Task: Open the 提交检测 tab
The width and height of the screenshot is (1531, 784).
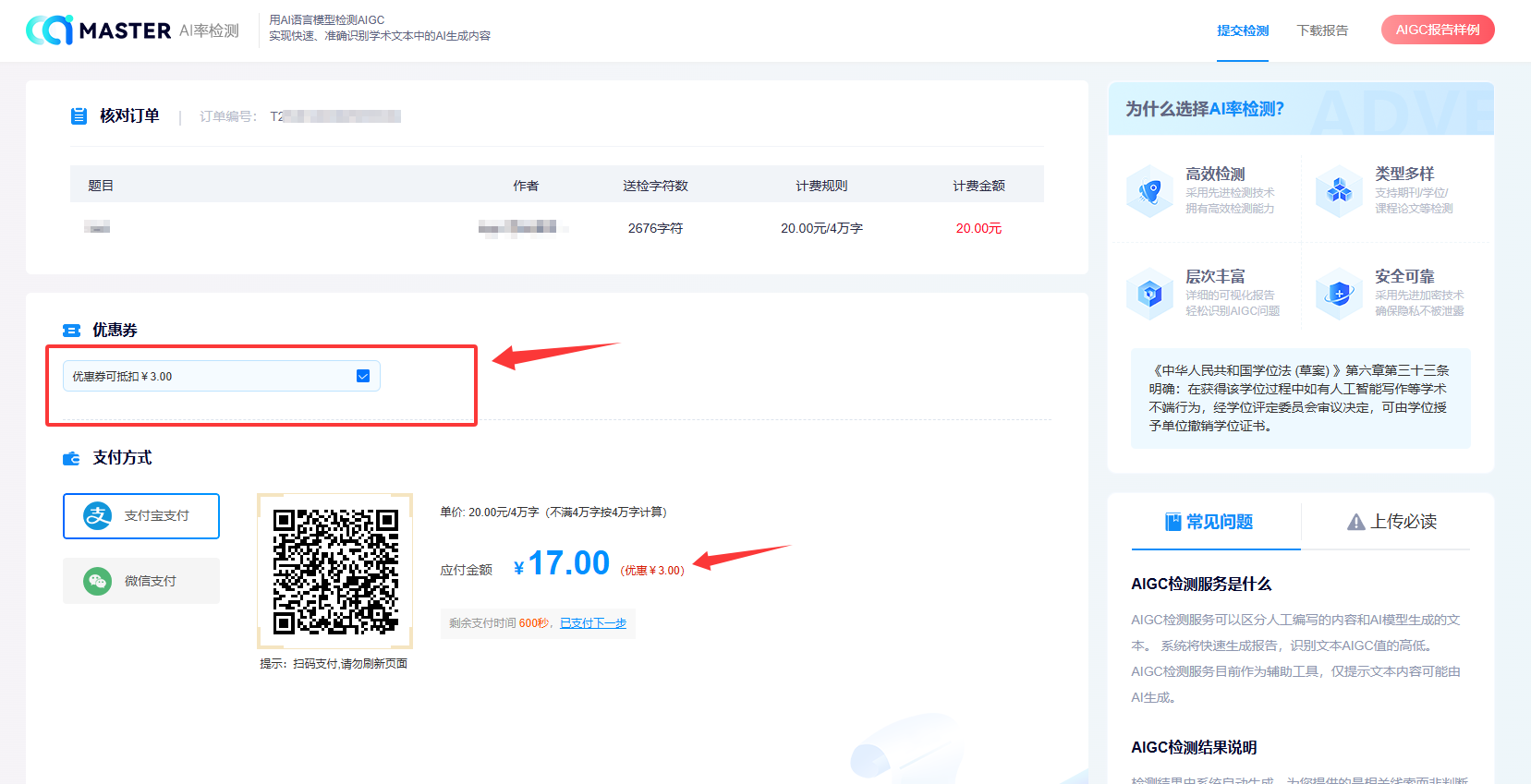Action: pyautogui.click(x=1243, y=30)
